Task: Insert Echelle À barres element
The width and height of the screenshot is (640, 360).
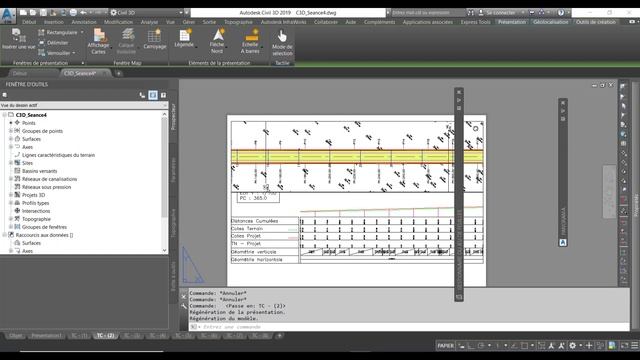Action: (250, 41)
